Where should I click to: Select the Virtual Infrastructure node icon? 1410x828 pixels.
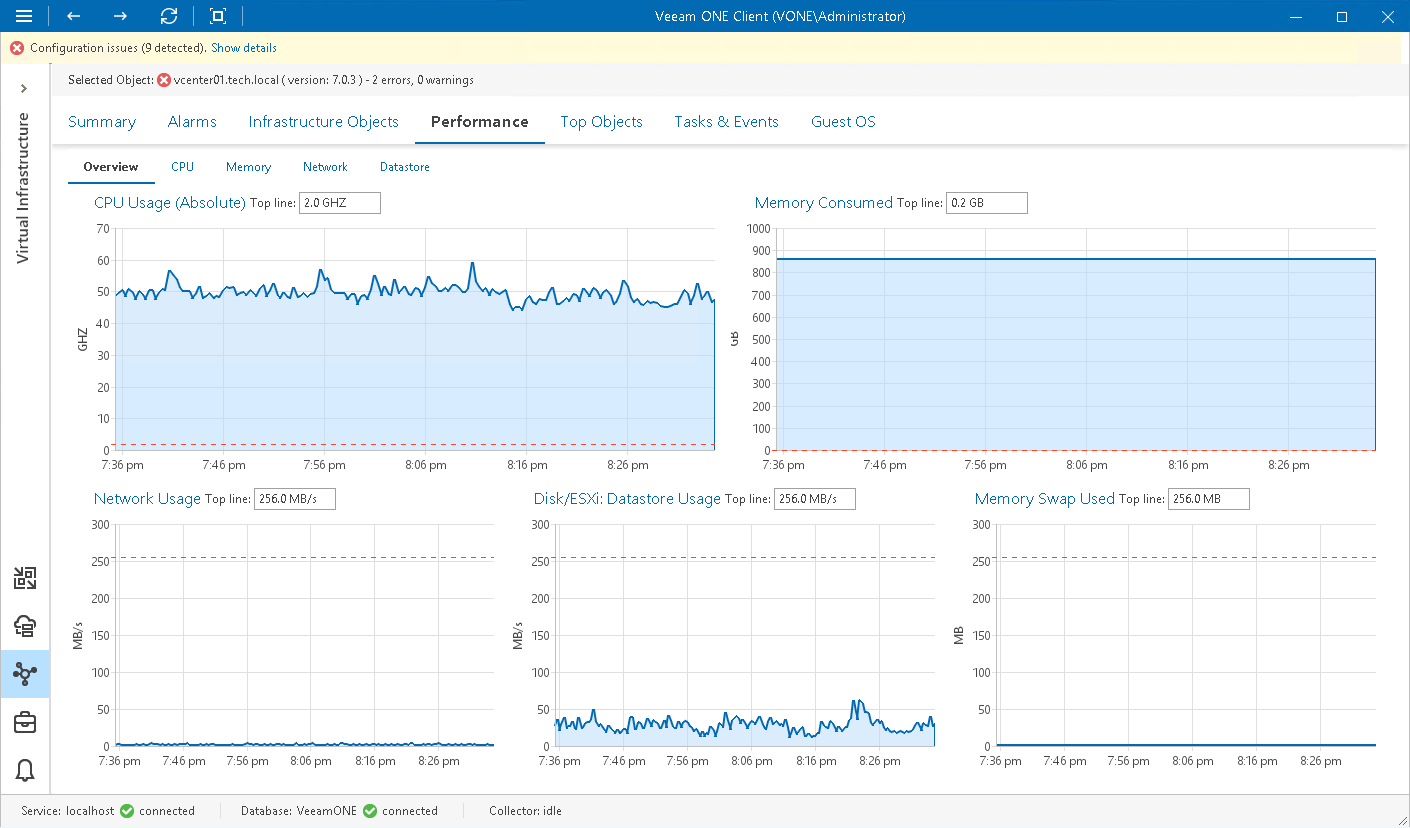click(25, 674)
